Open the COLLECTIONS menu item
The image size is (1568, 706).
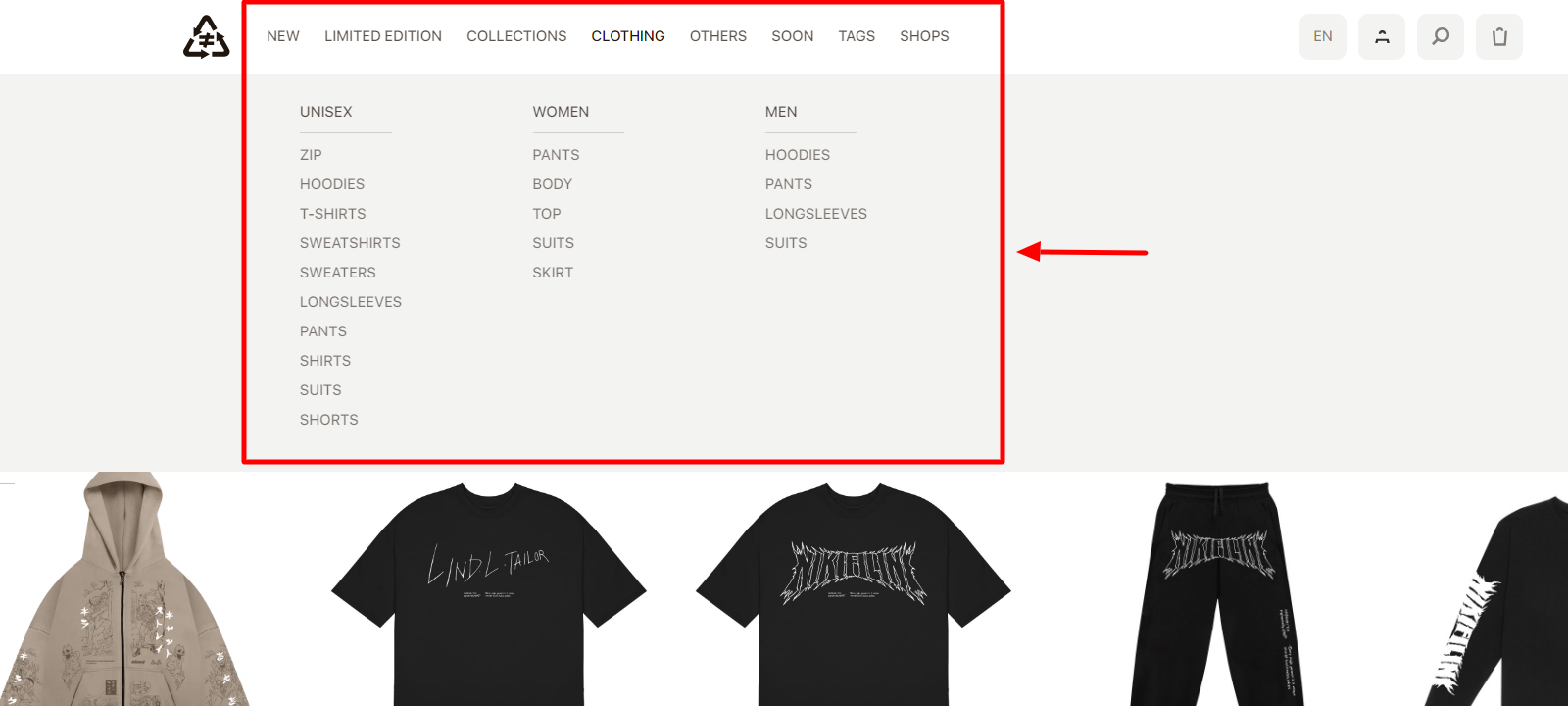[516, 36]
